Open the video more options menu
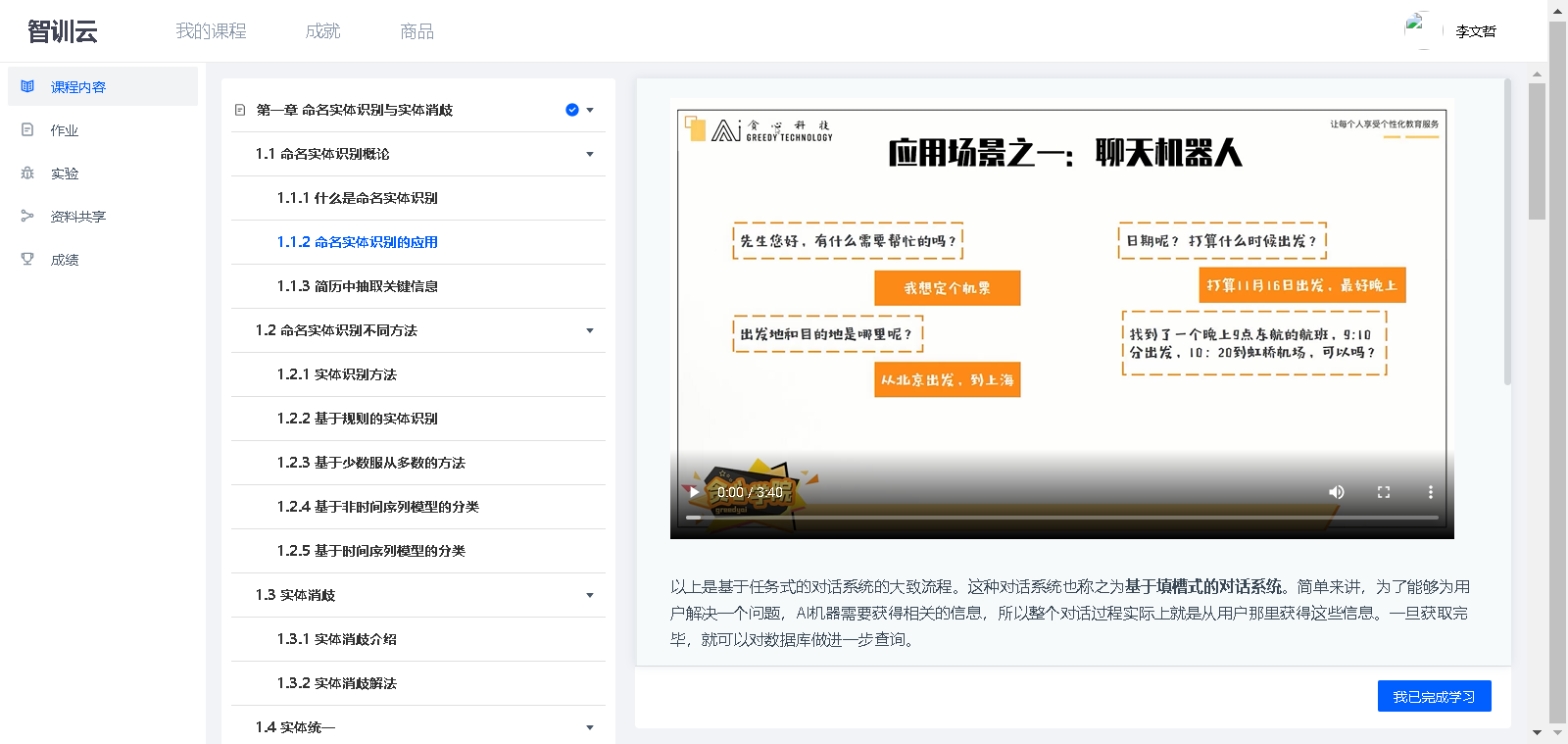 [x=1431, y=492]
